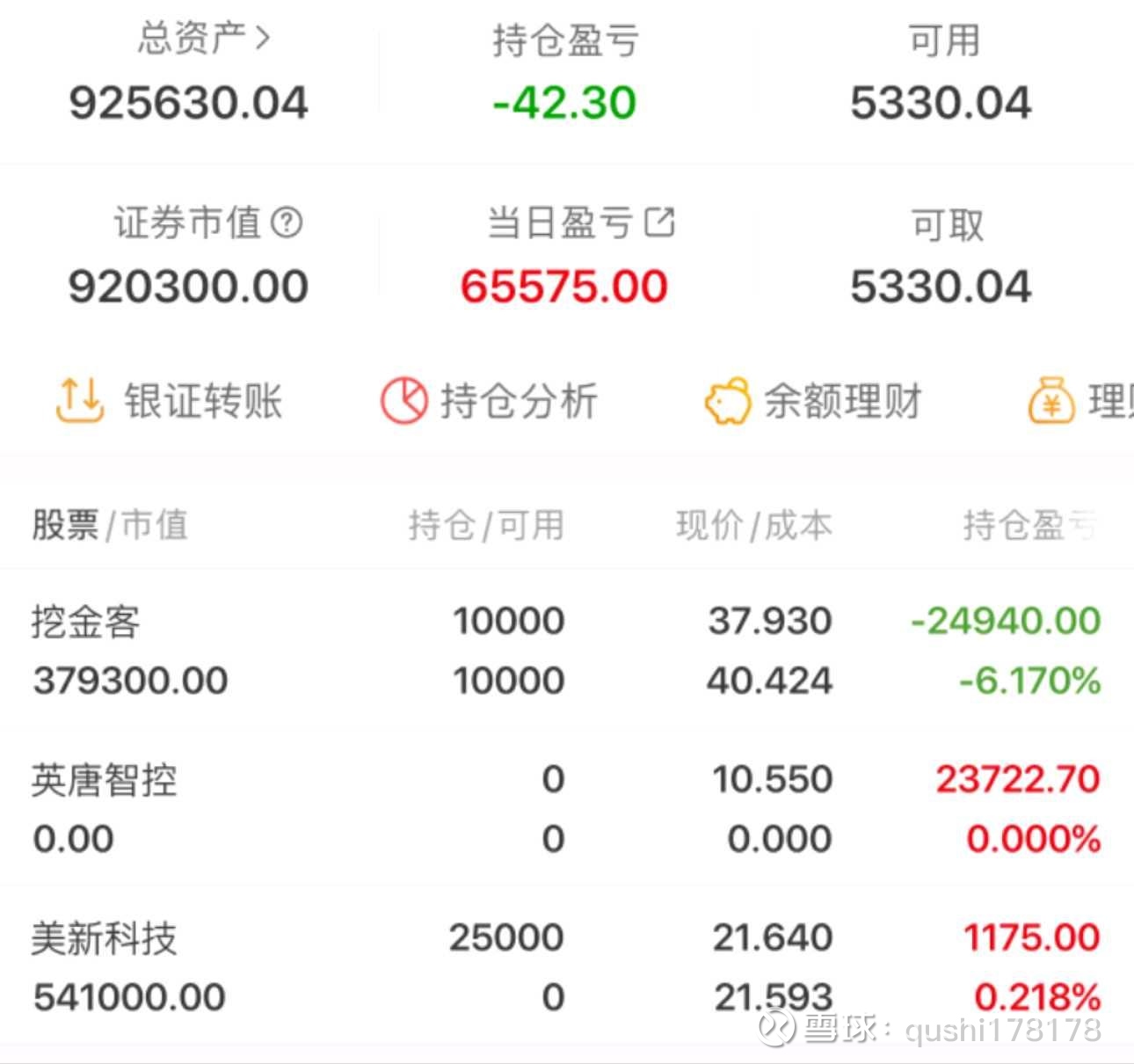Image resolution: width=1134 pixels, height=1064 pixels.
Task: Tap the 持仓分析 label
Action: coord(520,401)
